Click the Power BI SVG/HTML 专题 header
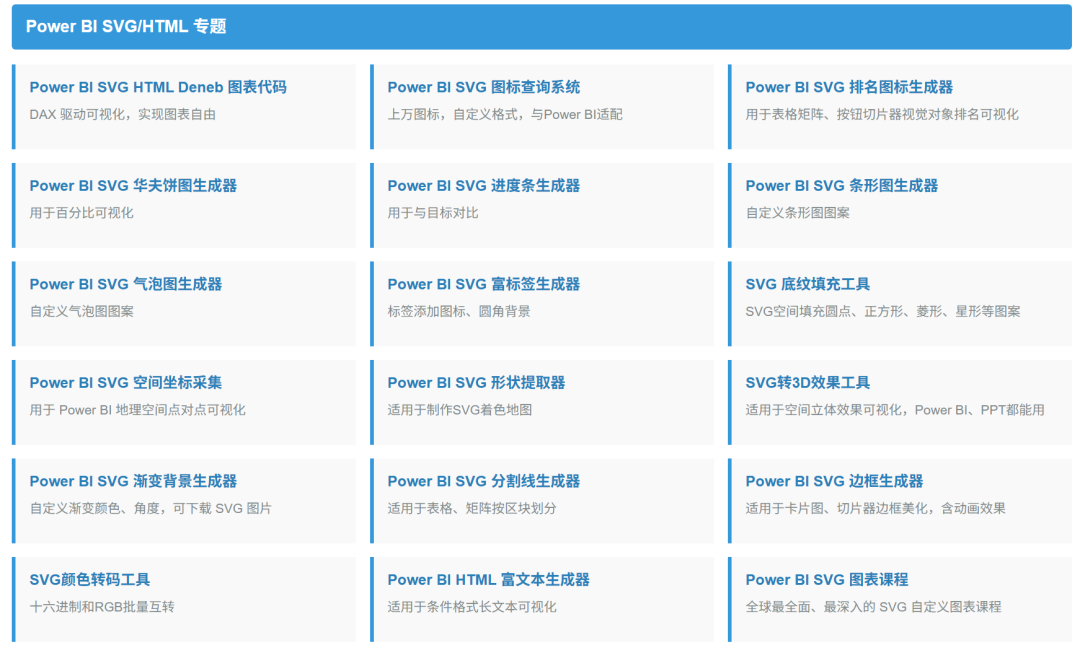 (541, 27)
